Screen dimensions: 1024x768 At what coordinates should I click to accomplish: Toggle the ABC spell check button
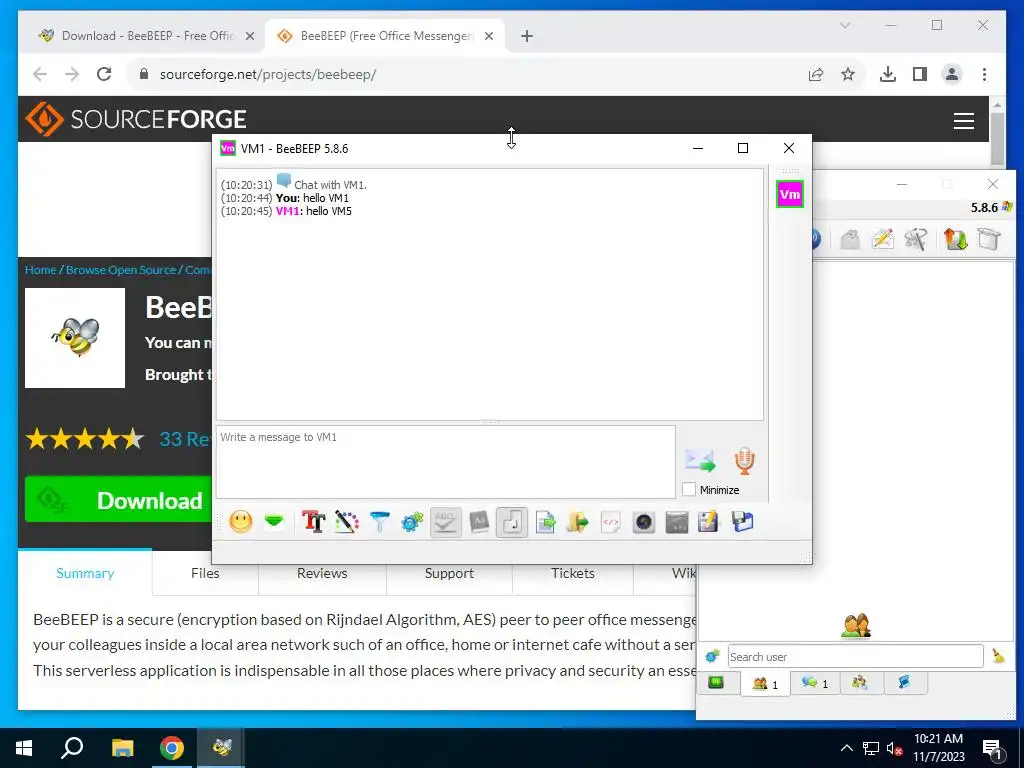(445, 522)
